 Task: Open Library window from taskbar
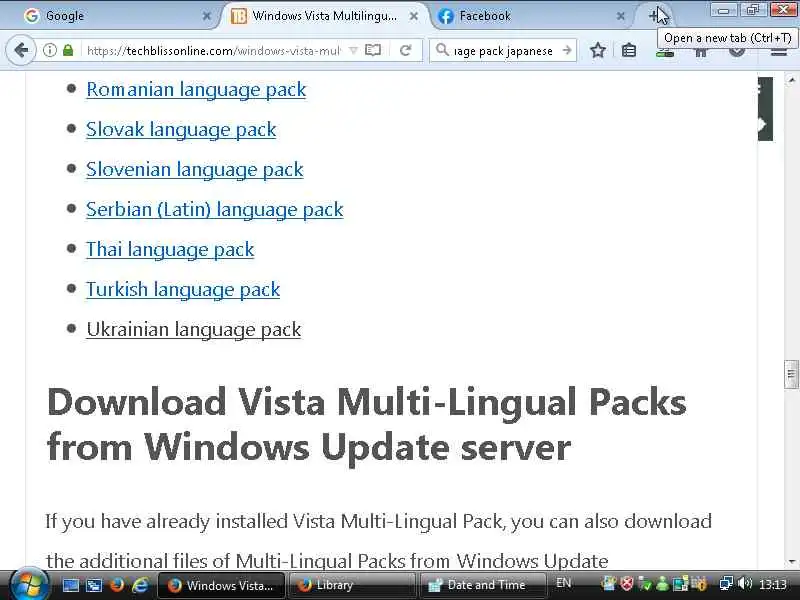352,585
